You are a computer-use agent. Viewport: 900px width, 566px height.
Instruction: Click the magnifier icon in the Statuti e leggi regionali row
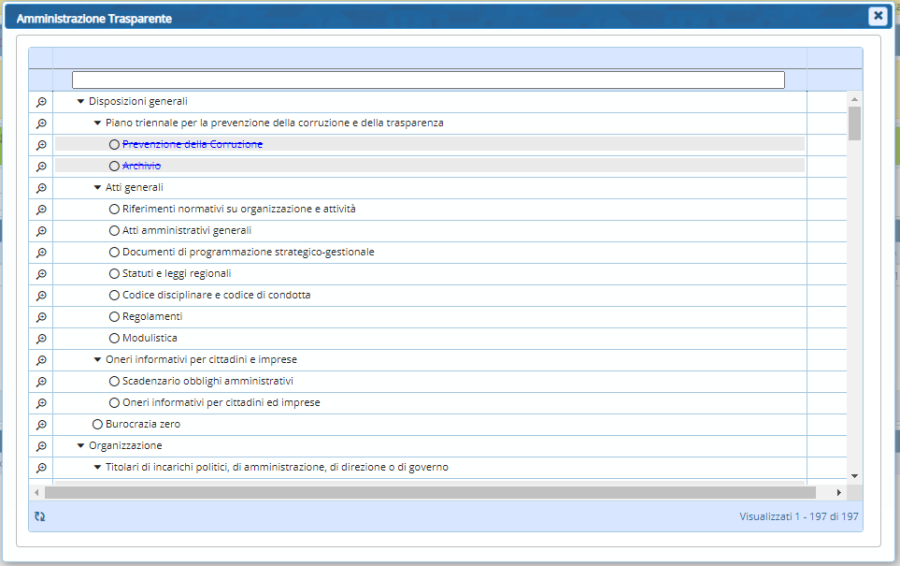pos(41,274)
